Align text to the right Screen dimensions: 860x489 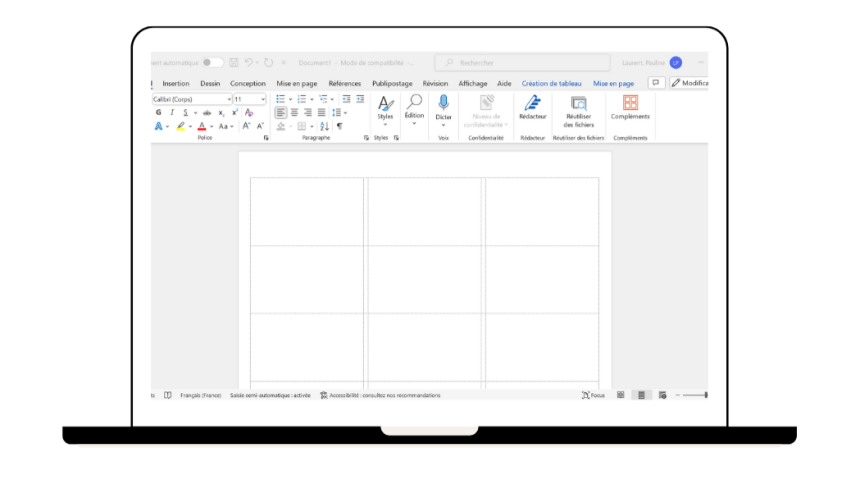click(x=308, y=112)
